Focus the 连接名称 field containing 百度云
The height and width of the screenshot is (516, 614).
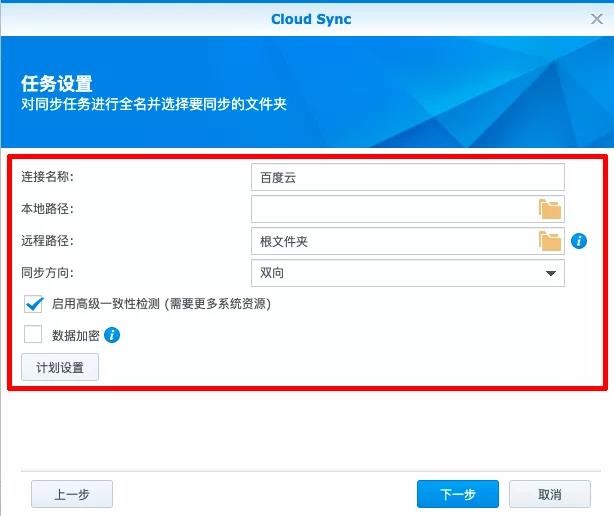pyautogui.click(x=408, y=177)
